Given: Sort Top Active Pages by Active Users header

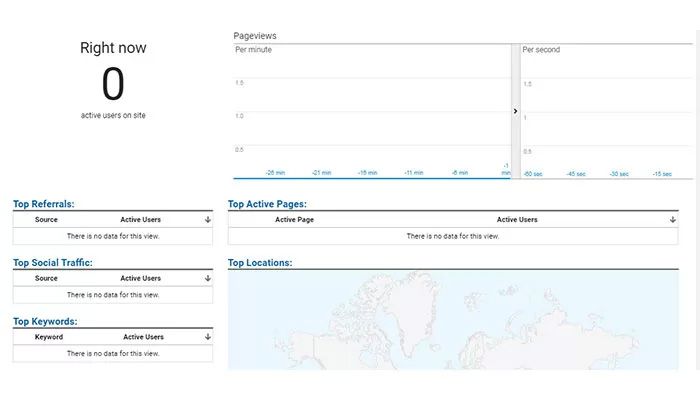Looking at the screenshot, I should pos(517,219).
